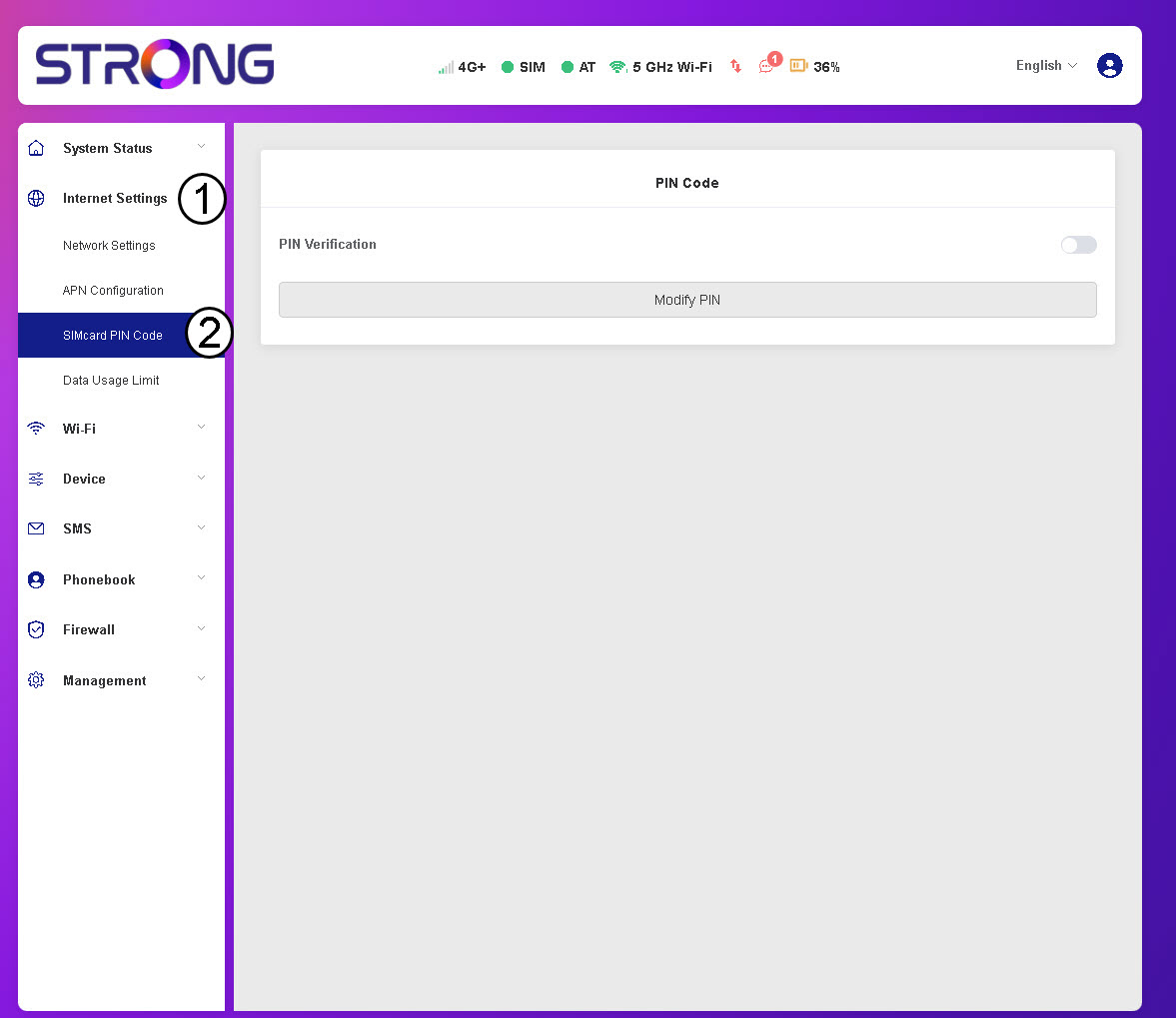
Task: Go to Data Usage Limit page
Action: pos(111,381)
